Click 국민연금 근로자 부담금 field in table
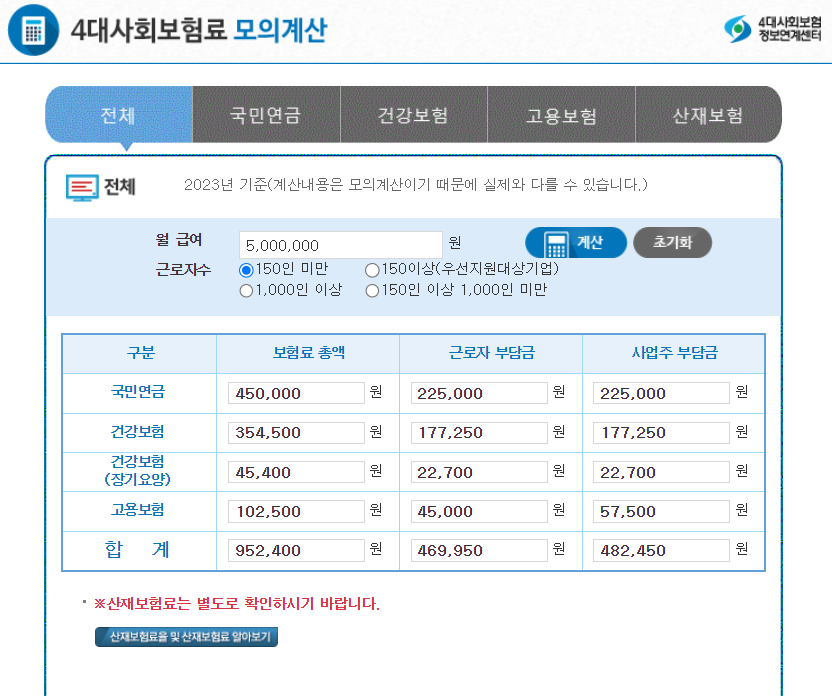832x696 pixels. point(479,393)
